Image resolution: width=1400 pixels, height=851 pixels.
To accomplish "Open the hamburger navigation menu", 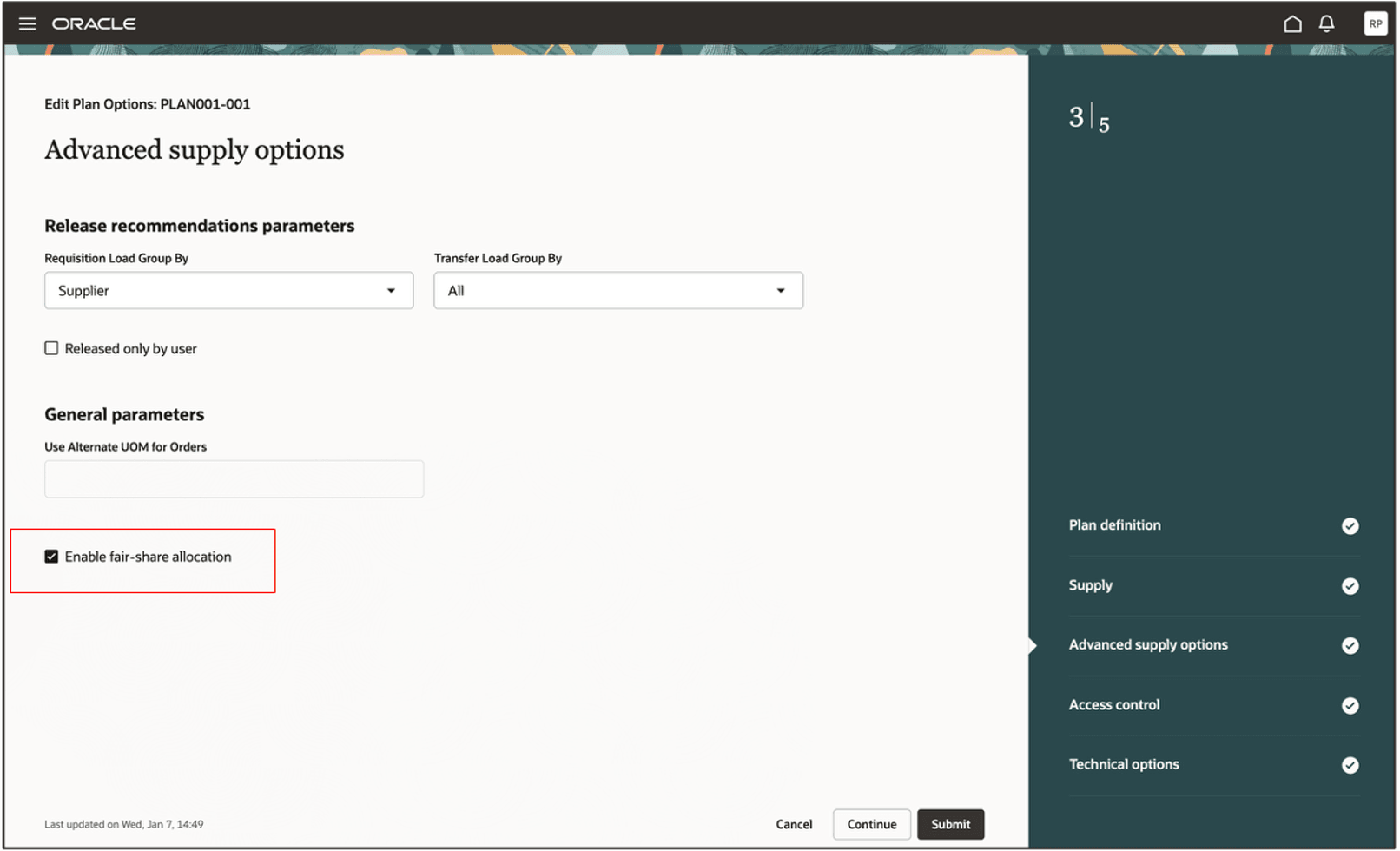I will pos(28,23).
